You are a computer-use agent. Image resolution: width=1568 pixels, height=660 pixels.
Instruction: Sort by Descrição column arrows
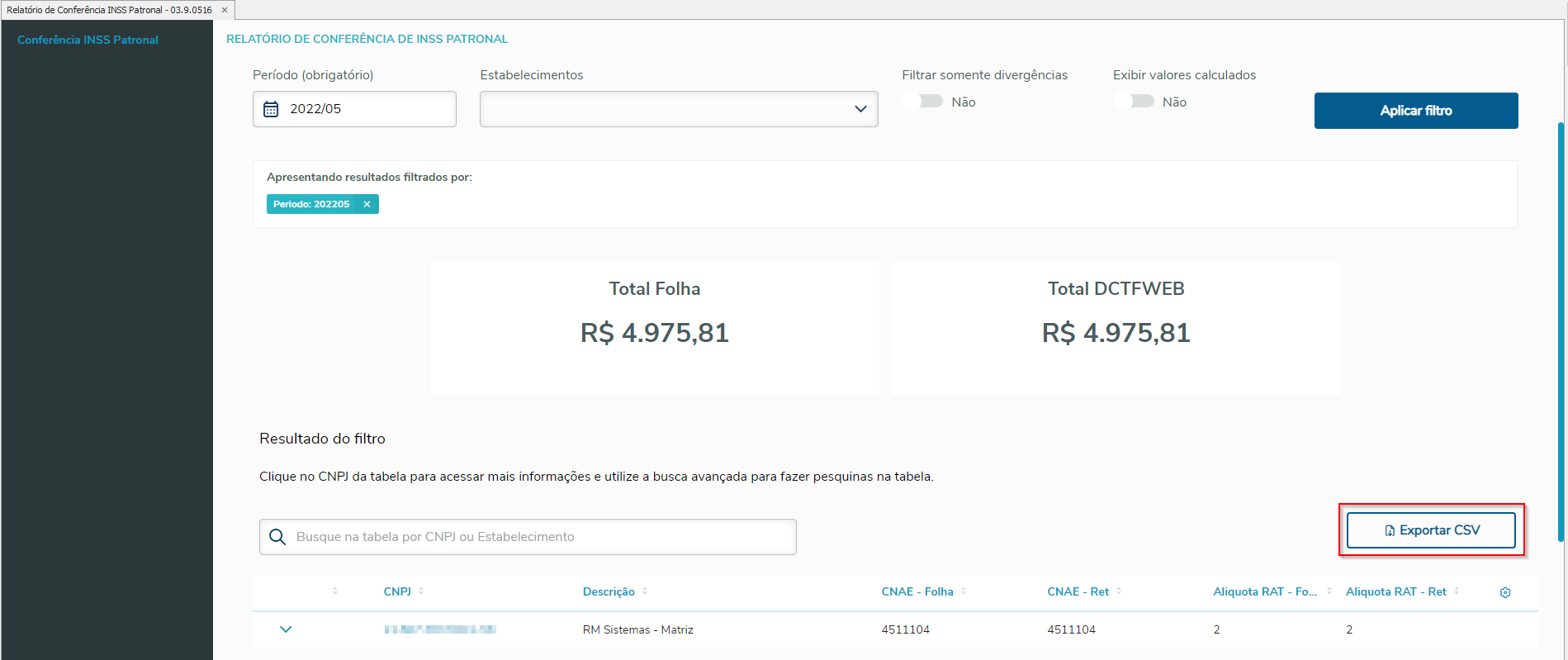click(x=645, y=591)
